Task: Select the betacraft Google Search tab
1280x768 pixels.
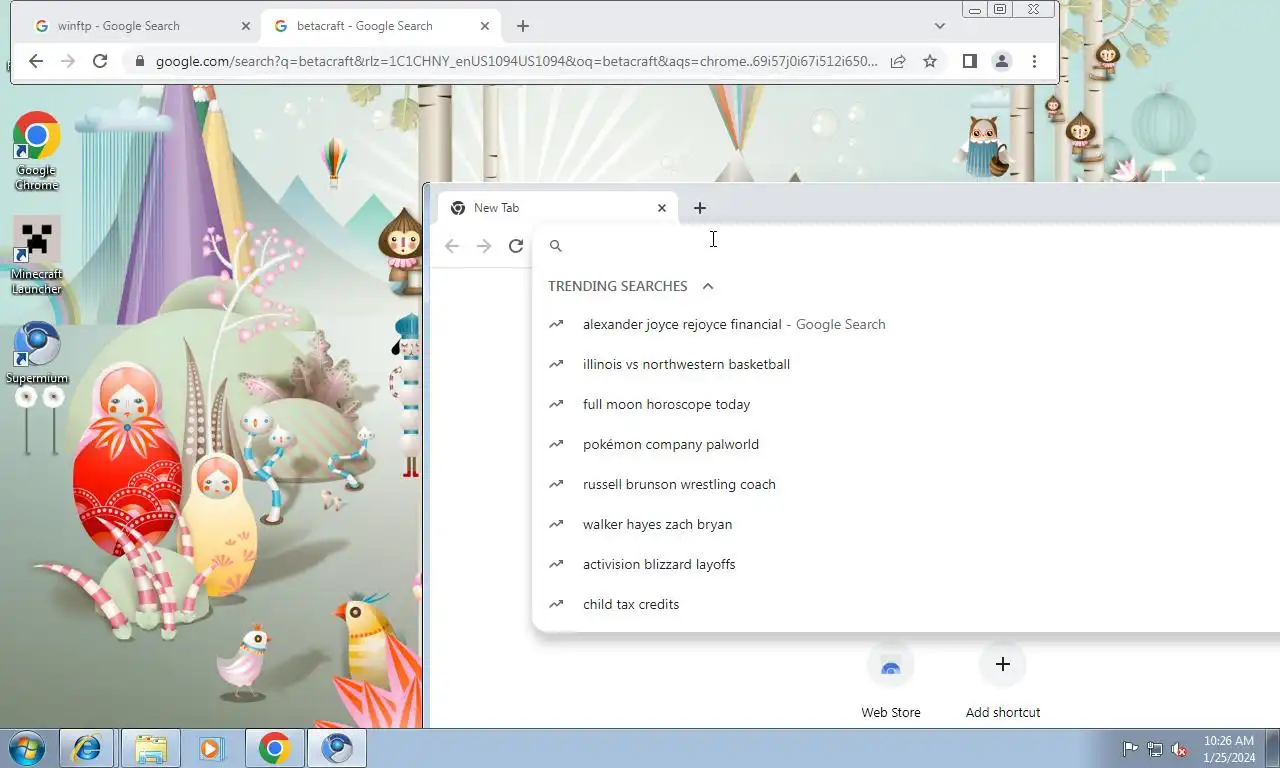Action: [x=380, y=26]
